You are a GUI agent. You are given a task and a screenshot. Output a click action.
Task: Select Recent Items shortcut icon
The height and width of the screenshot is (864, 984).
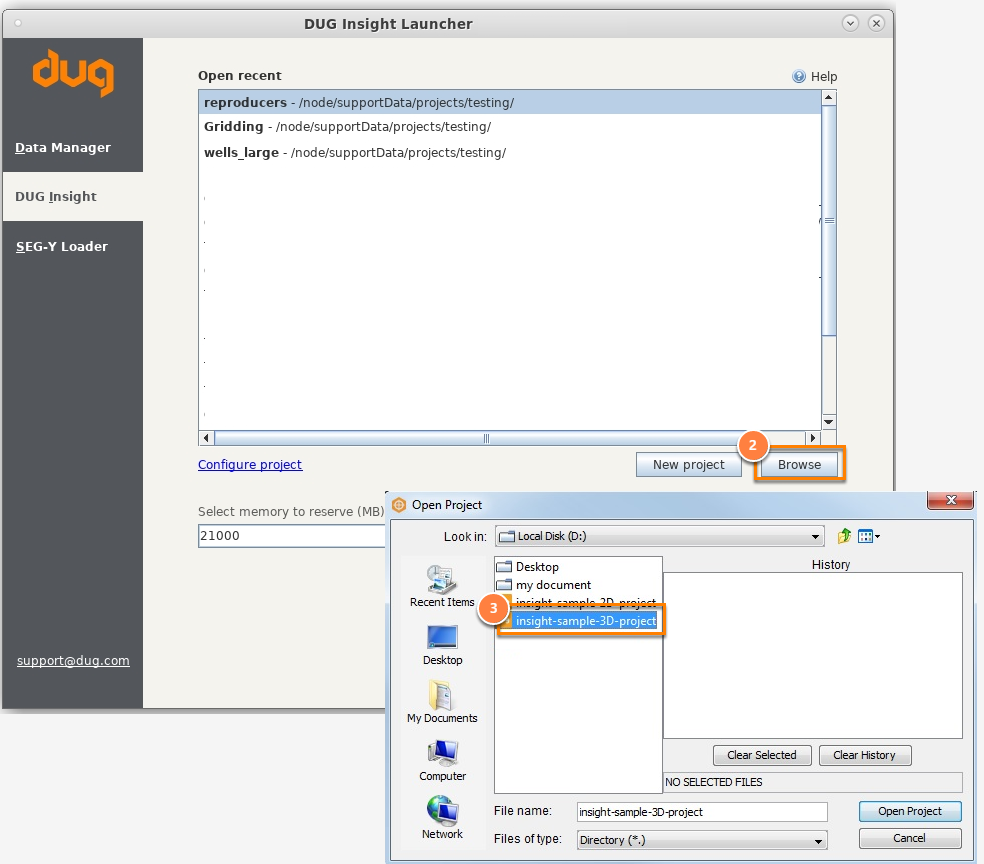point(442,586)
